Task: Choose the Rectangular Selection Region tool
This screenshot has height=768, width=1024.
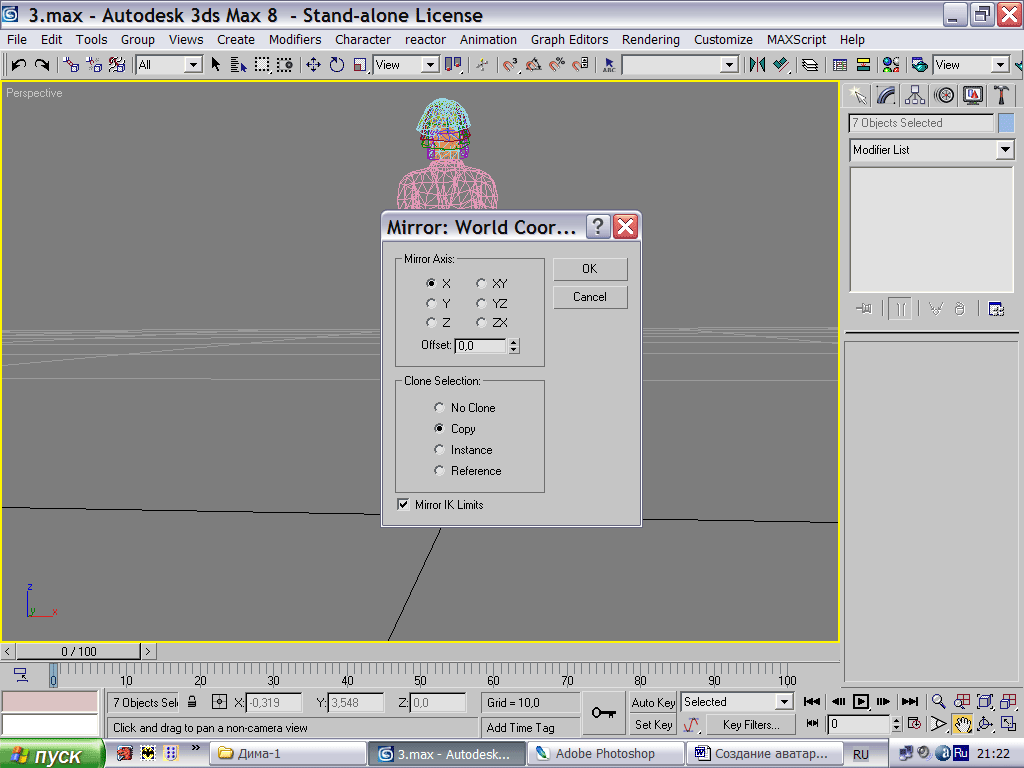Action: [x=262, y=65]
